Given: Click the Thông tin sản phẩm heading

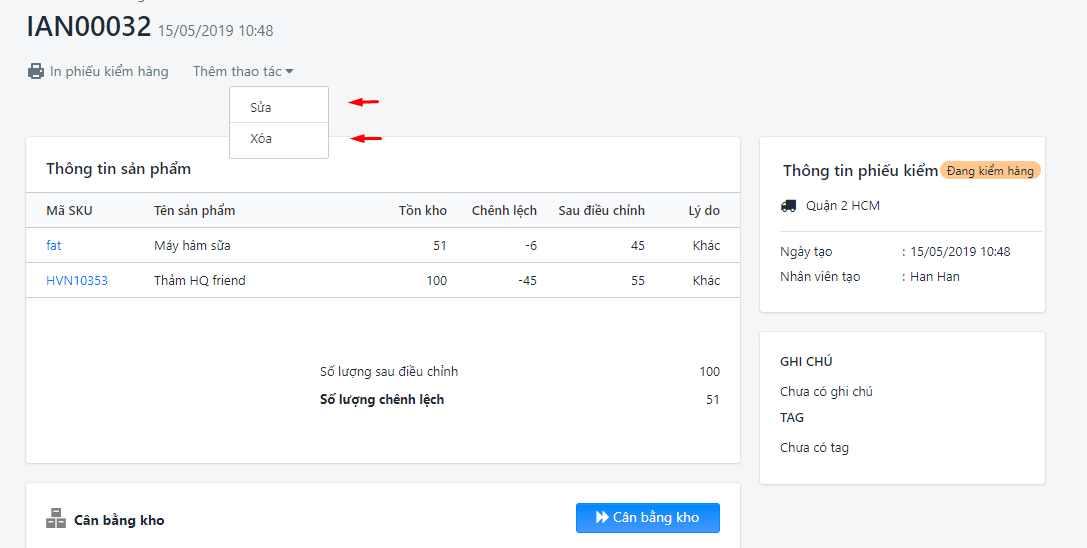Looking at the screenshot, I should (119, 169).
